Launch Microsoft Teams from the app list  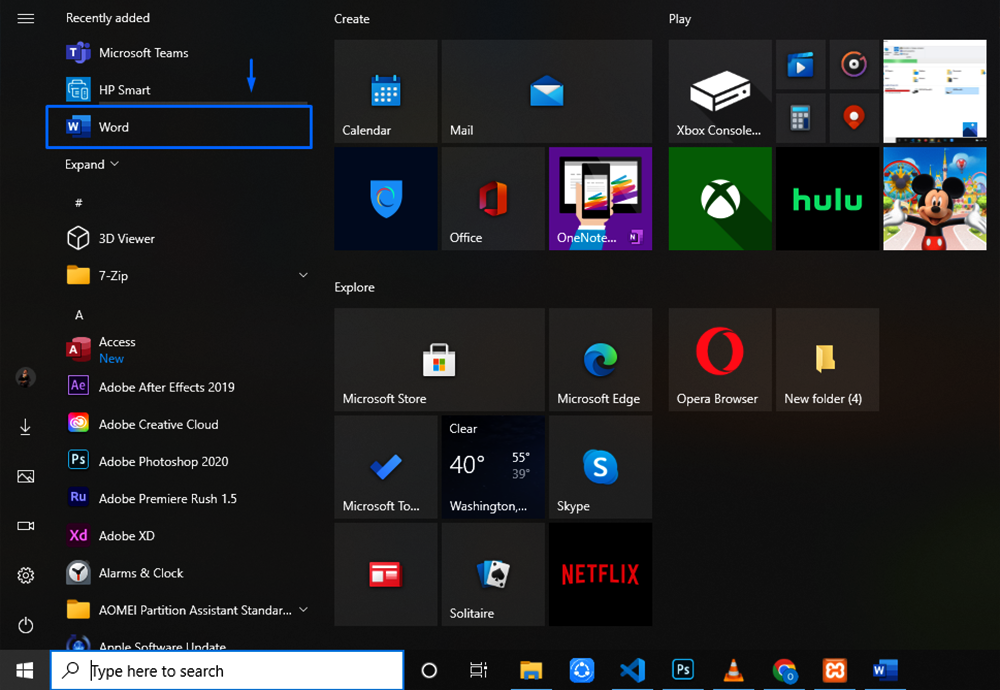(143, 53)
